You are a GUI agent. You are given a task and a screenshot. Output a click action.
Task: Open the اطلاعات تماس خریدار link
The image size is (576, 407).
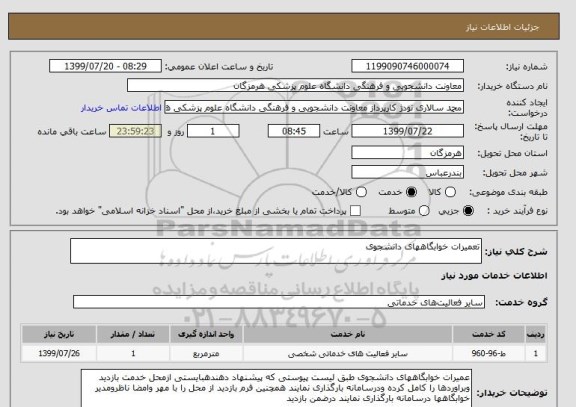121,108
